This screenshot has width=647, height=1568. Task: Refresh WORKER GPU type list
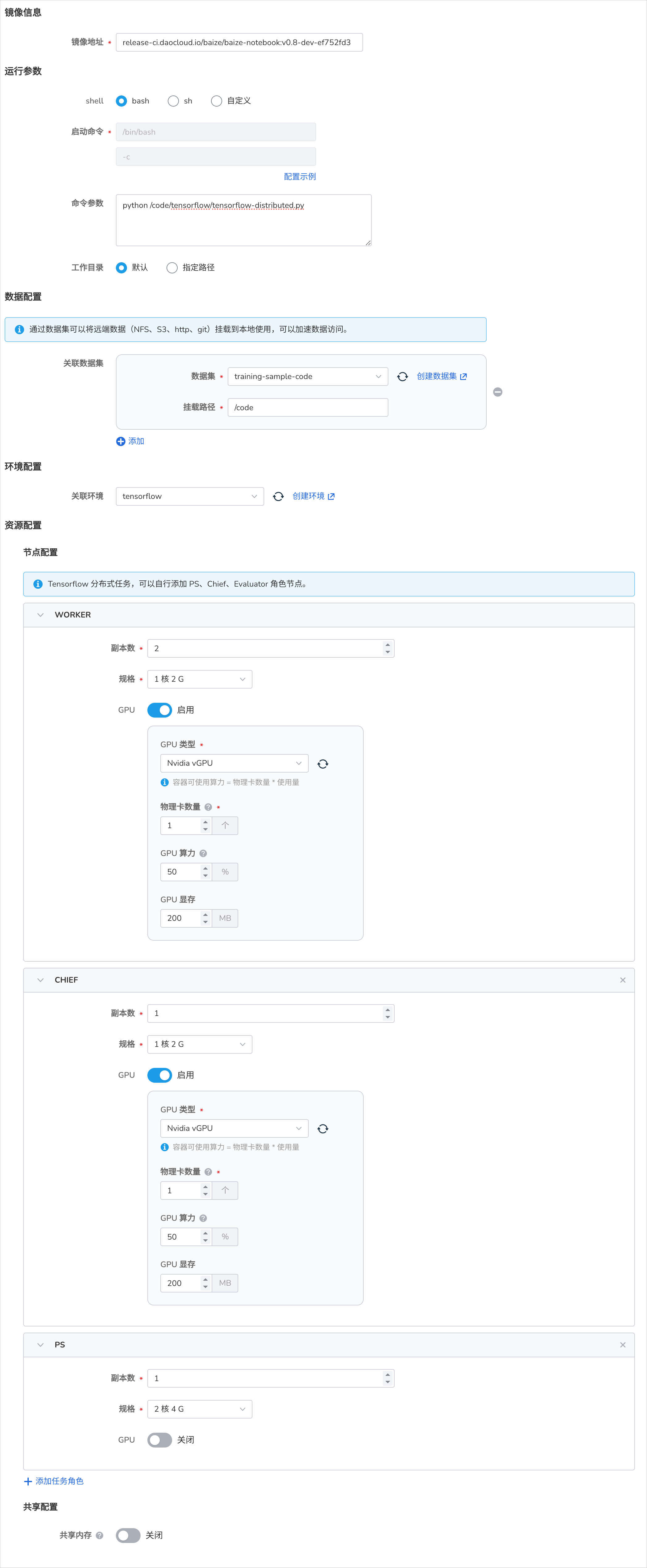point(323,764)
